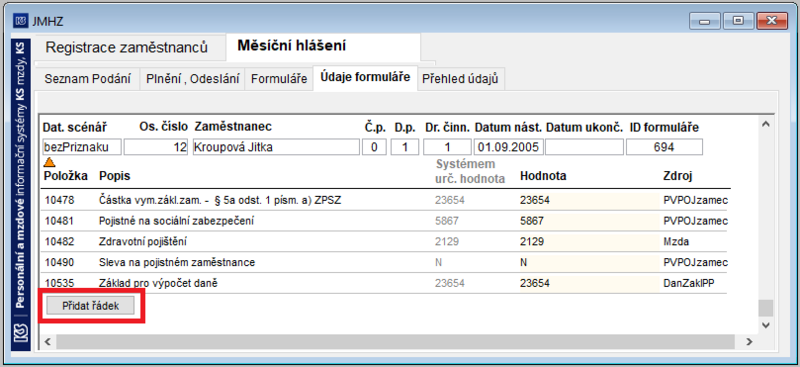Click system value 5867

point(447,221)
